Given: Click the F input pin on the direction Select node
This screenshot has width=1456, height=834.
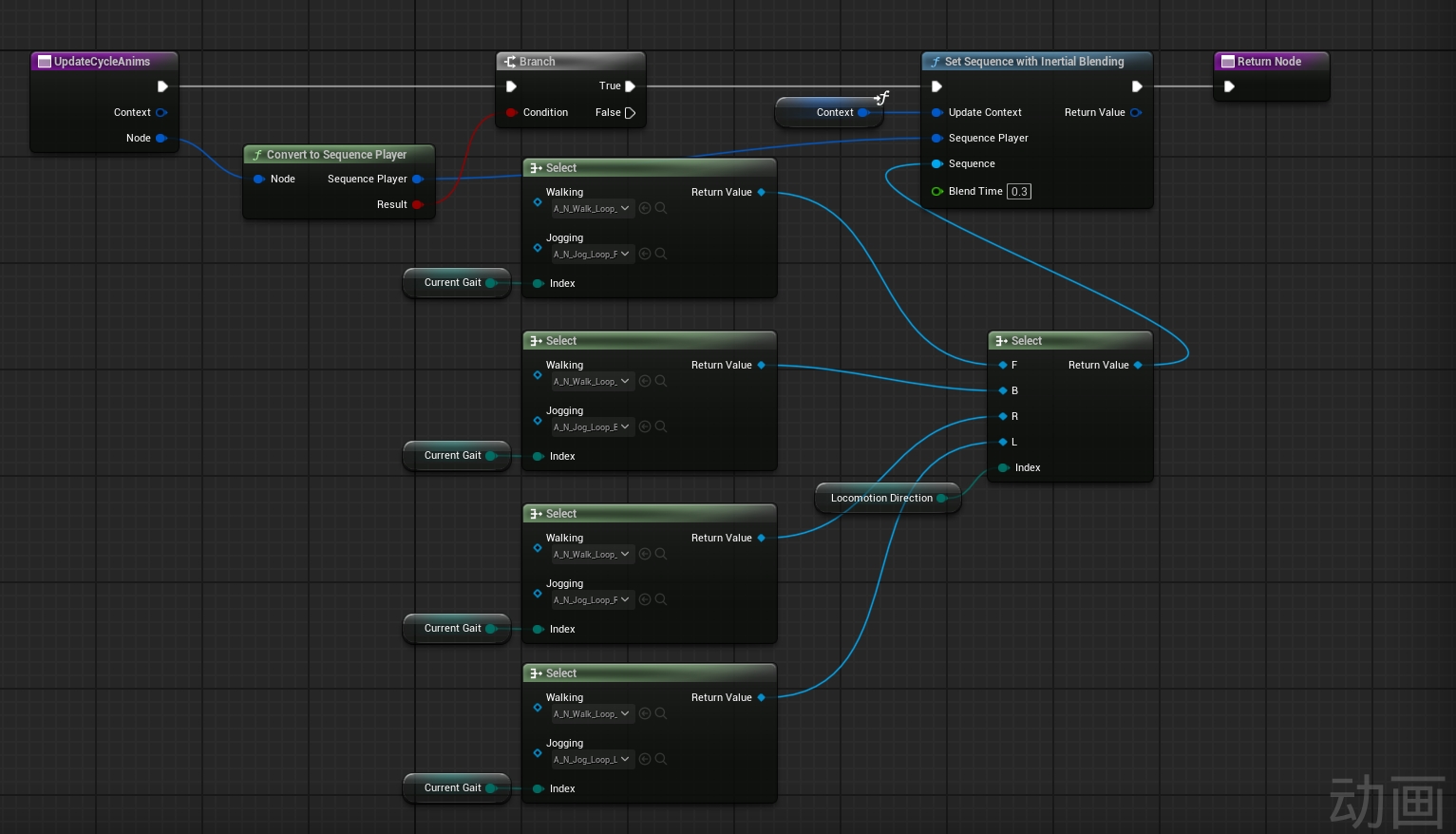Looking at the screenshot, I should [1003, 365].
